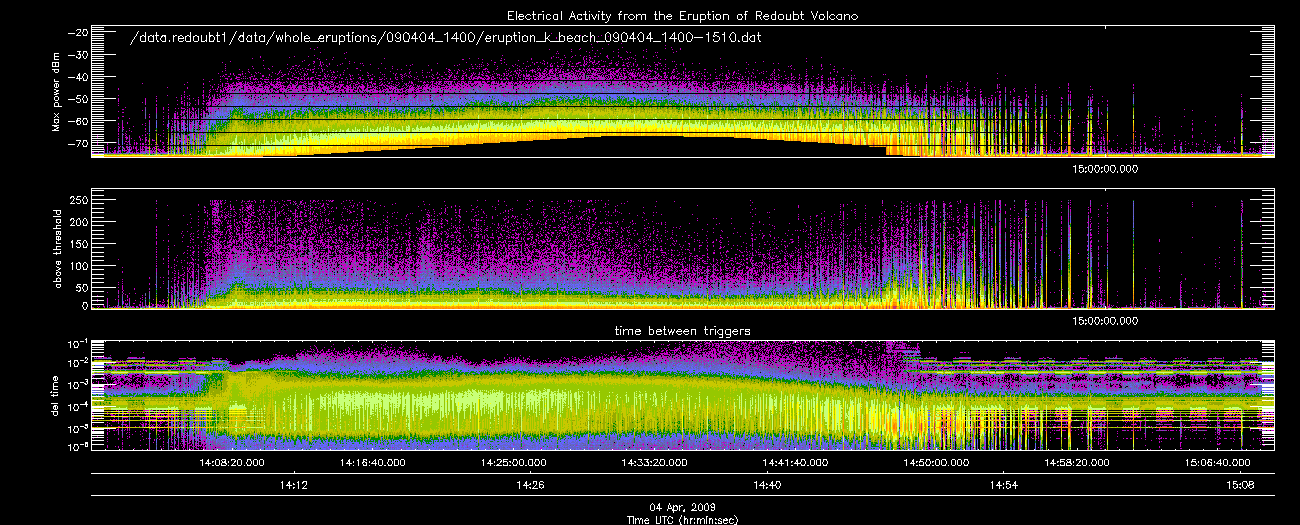The height and width of the screenshot is (525, 1300).
Task: Click the "above threshold" axis label
Action: point(57,248)
